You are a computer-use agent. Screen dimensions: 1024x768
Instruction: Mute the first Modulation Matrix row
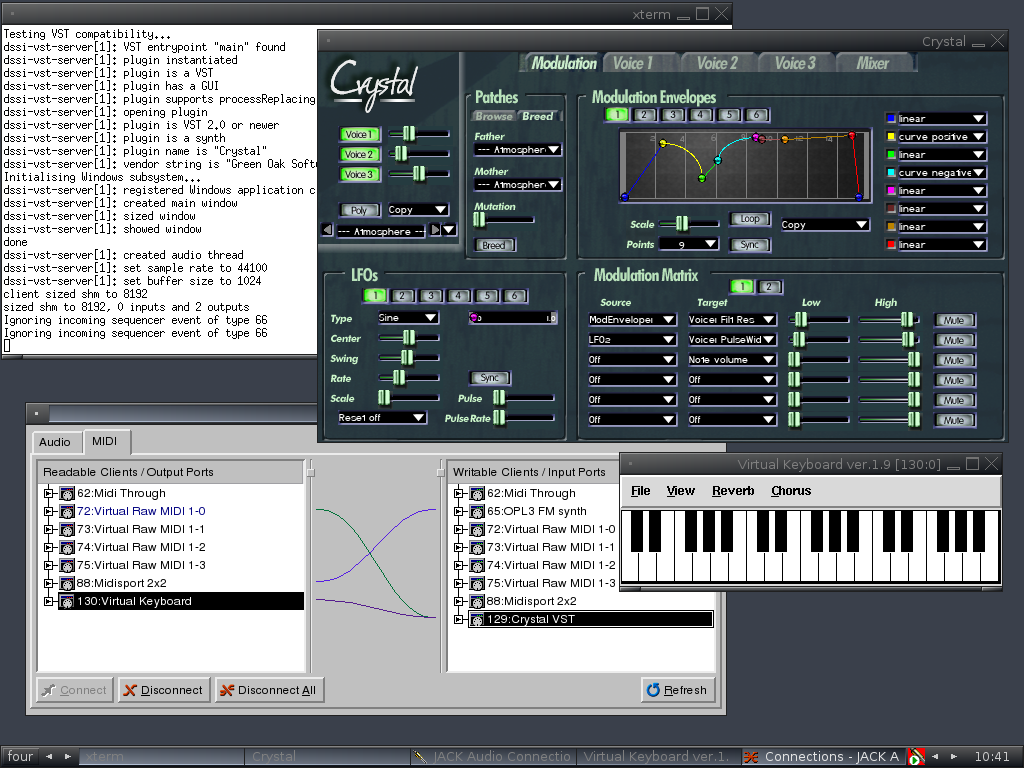954,320
